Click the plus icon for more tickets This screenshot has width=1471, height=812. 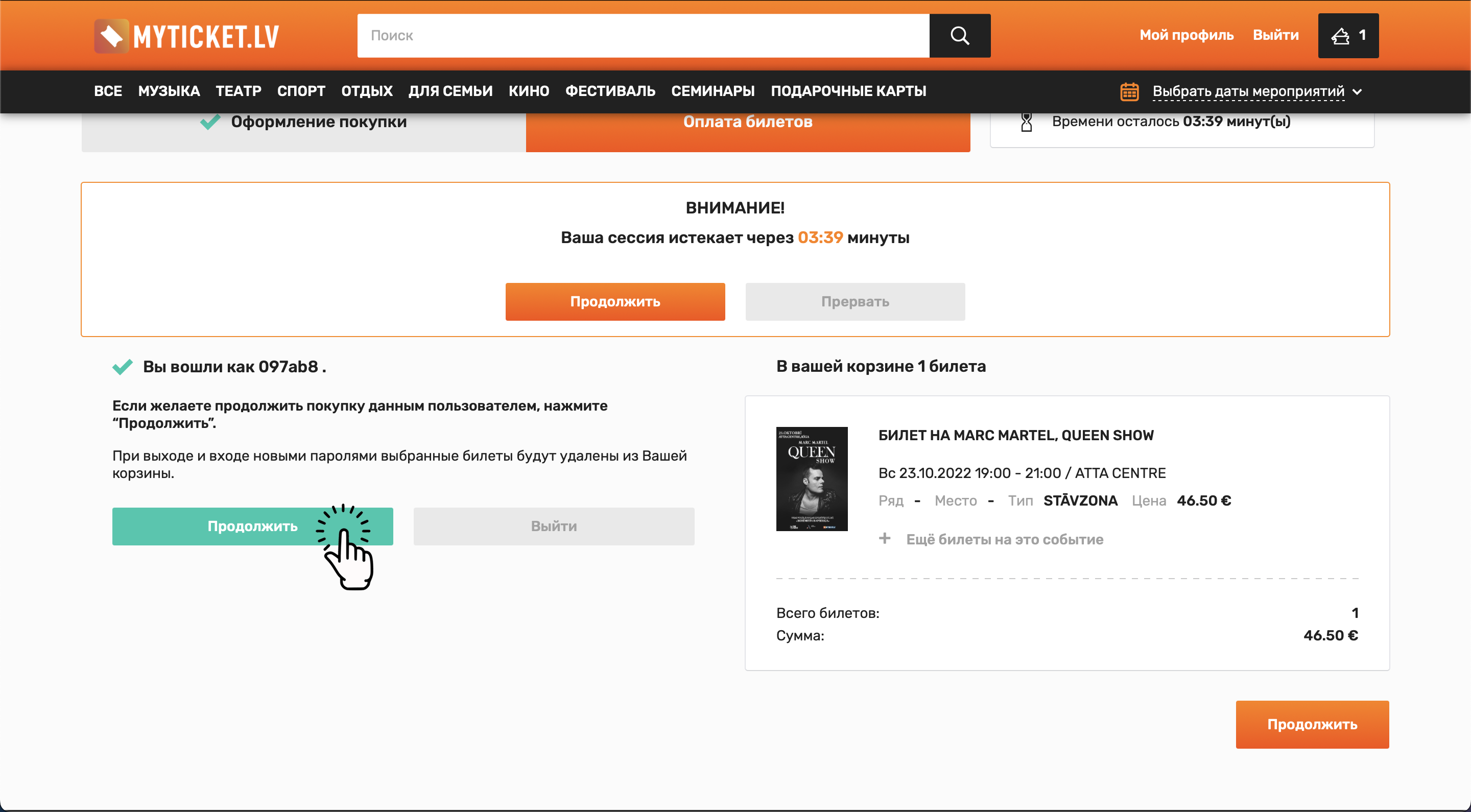point(885,538)
